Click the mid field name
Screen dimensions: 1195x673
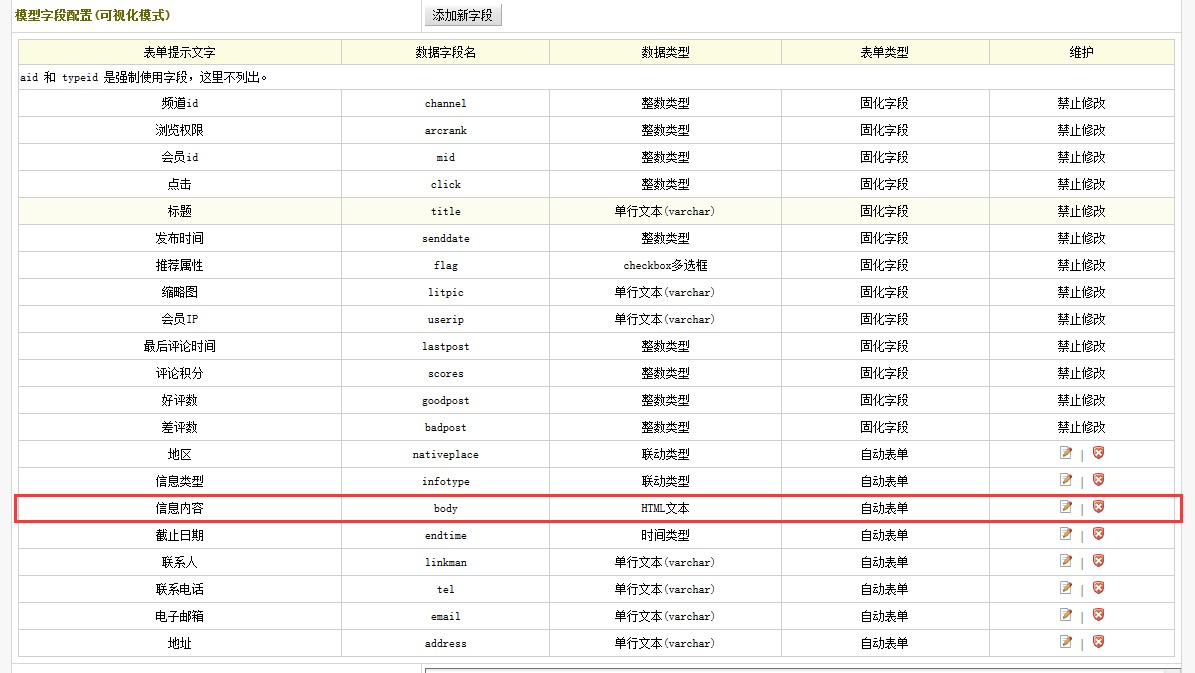coord(446,158)
